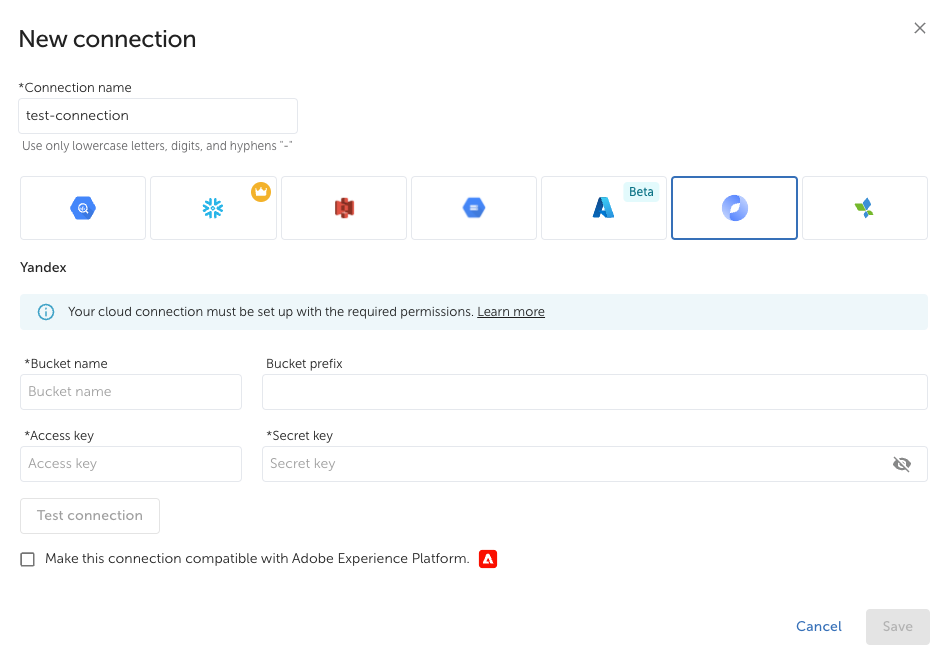Select the green and blue leaf tile

[x=864, y=208]
